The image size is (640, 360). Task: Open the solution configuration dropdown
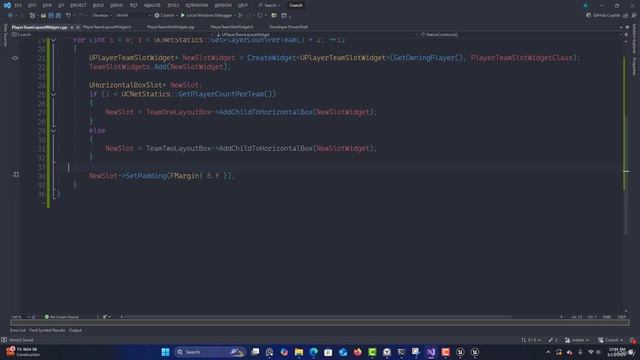coord(102,15)
